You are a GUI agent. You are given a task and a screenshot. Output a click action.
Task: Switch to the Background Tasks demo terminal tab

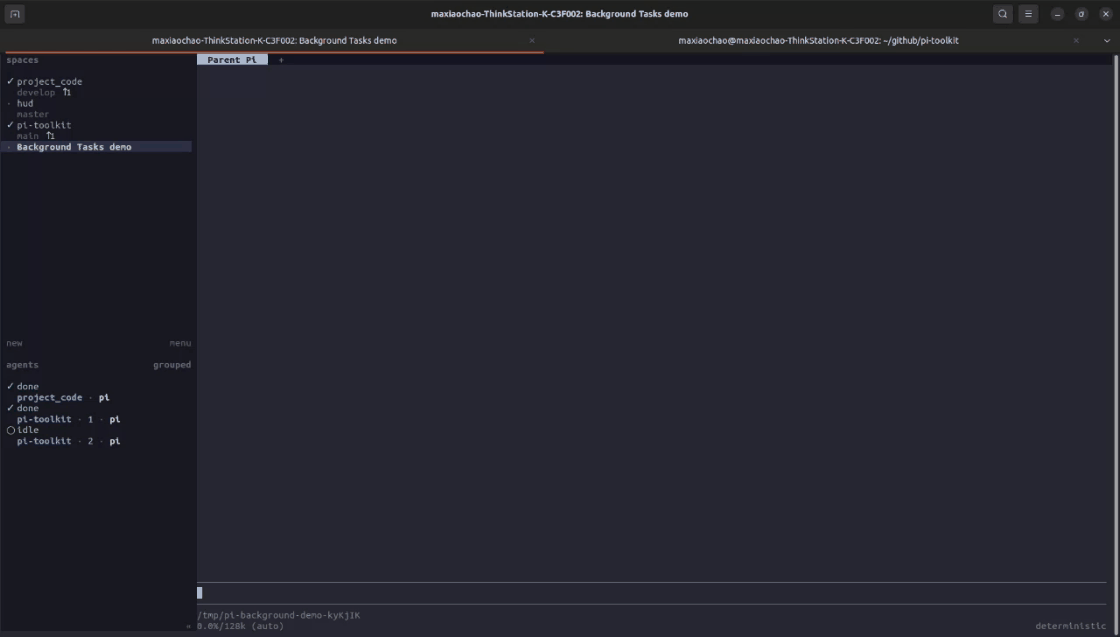tap(274, 41)
